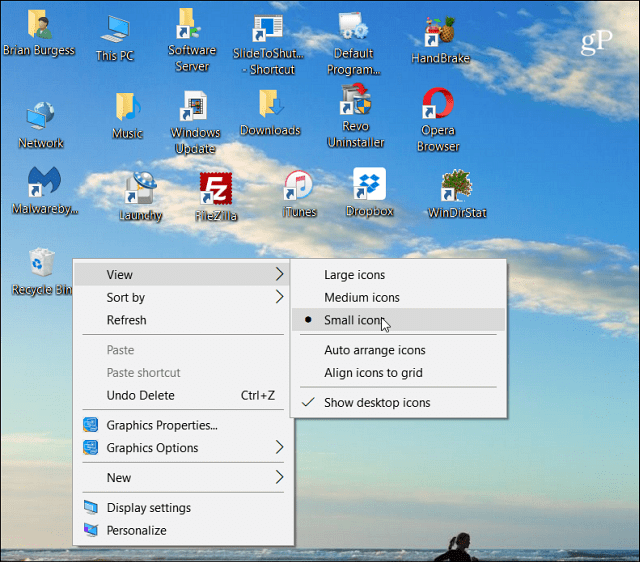Toggle Show desktop icons checkmark
The height and width of the screenshot is (562, 640).
click(376, 403)
